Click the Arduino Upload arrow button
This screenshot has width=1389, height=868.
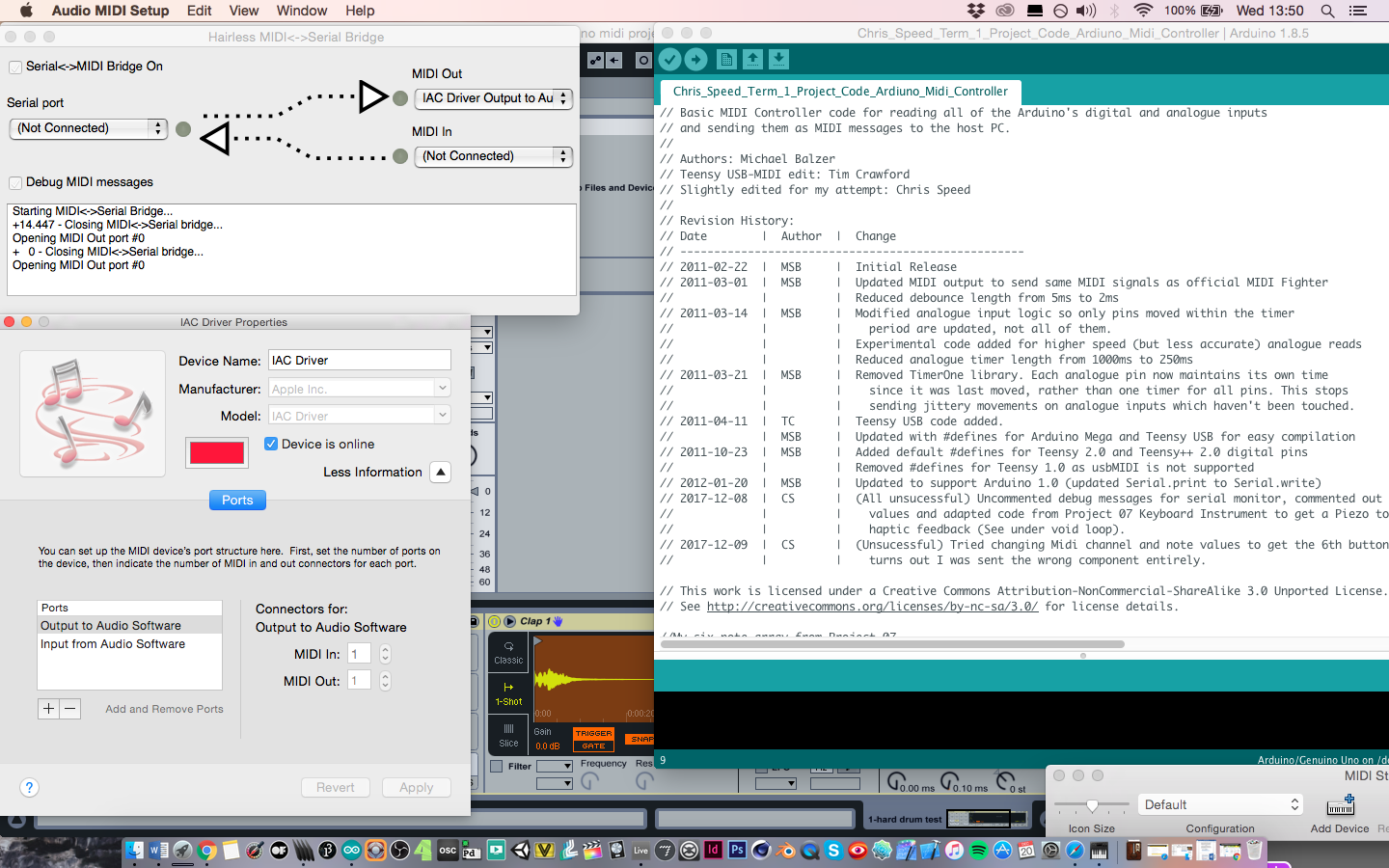click(695, 60)
